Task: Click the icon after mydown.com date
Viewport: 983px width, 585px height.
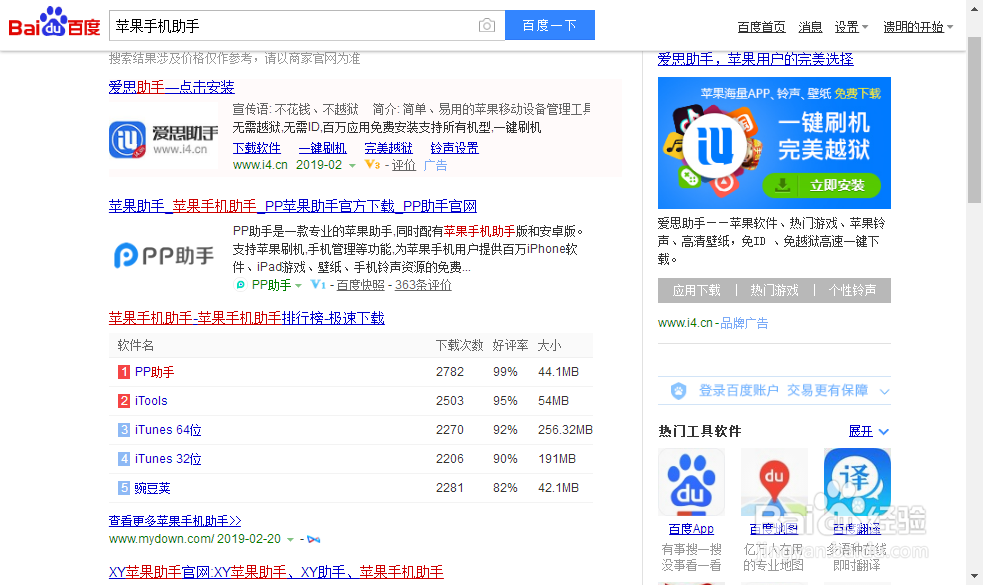Action: pyautogui.click(x=314, y=540)
